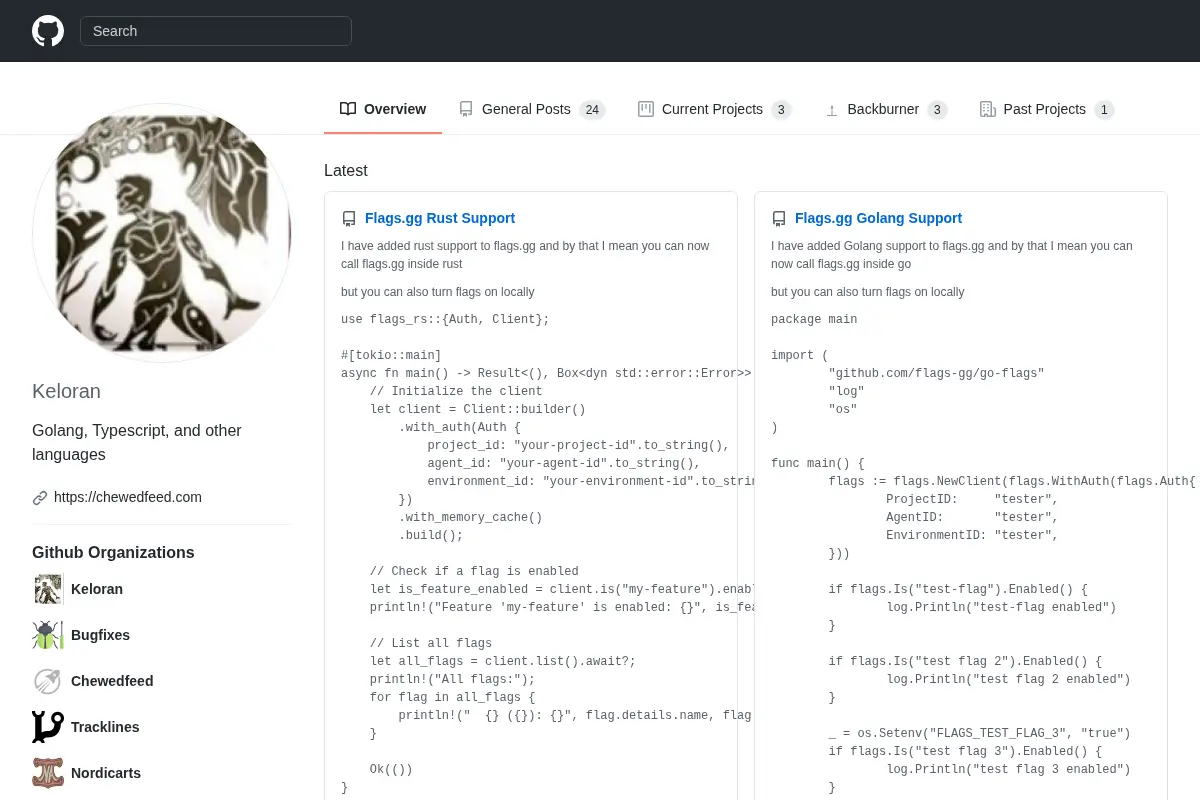Click the 'log.Println("test-flag enabled")' code line
This screenshot has width=1200, height=800.
tap(1001, 607)
